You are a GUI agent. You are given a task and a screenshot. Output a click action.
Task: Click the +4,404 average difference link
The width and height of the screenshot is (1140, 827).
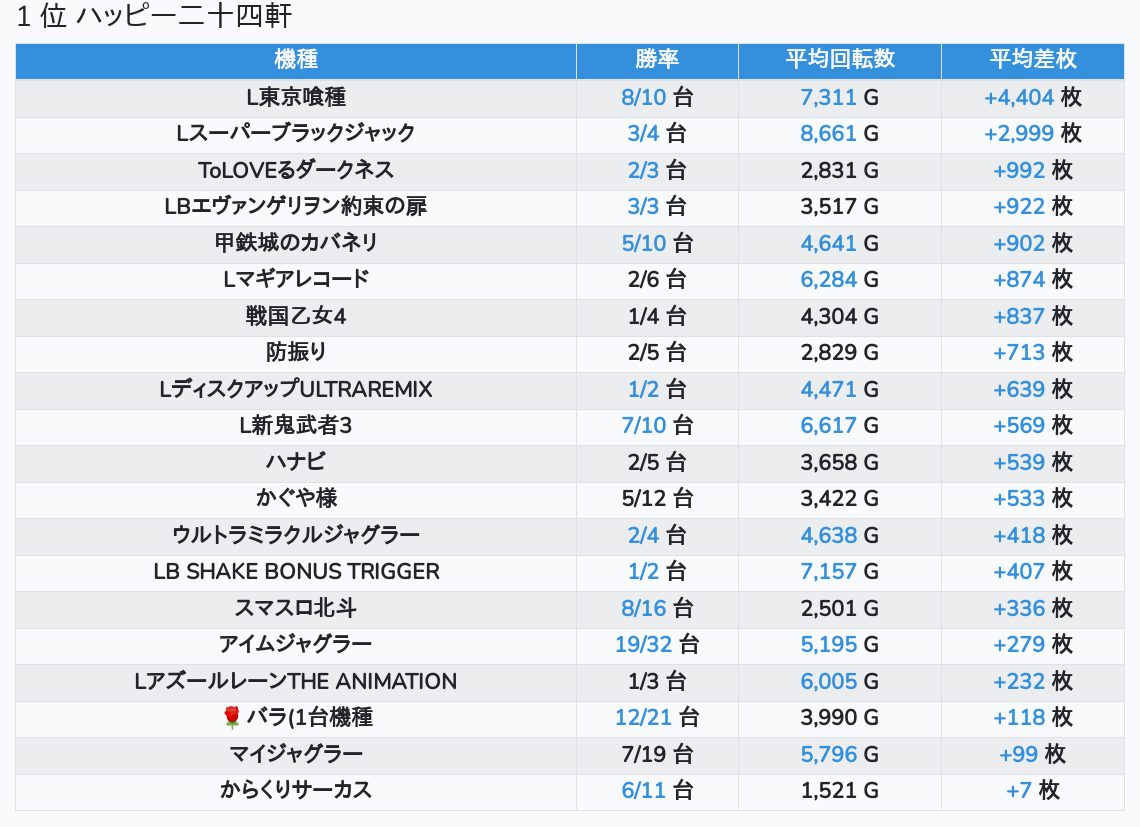tap(1019, 97)
